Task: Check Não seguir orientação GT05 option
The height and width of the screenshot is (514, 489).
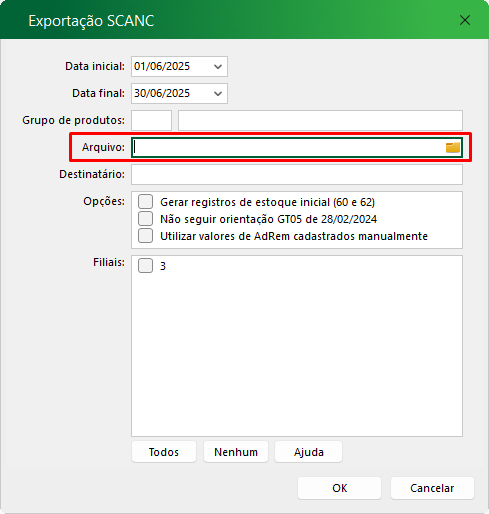Action: pos(146,219)
